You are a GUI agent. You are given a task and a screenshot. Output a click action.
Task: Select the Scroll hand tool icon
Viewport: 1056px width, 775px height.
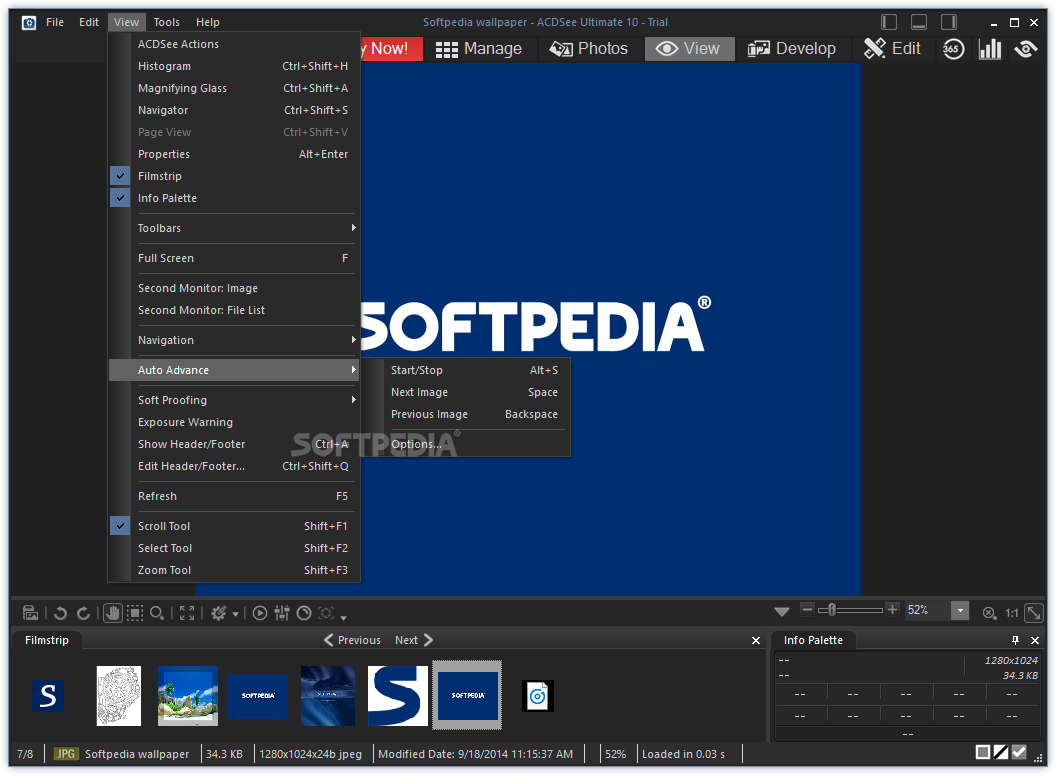[x=112, y=613]
